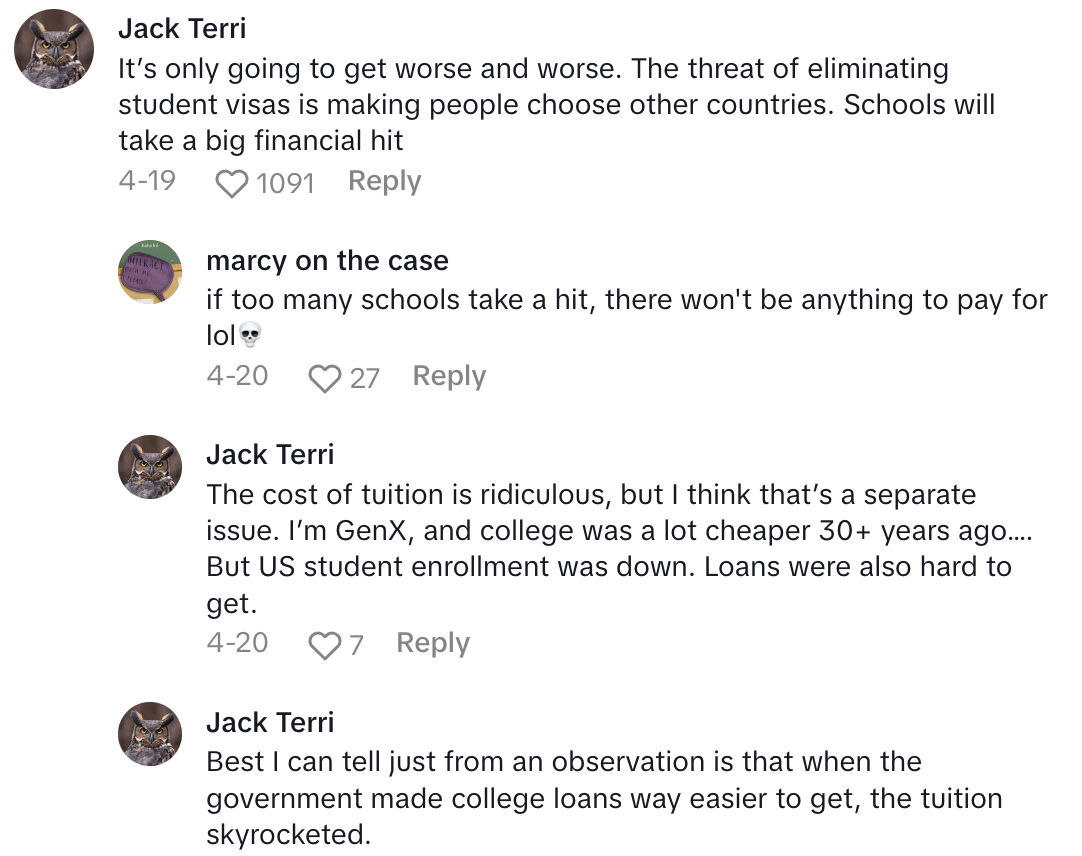Open owl avatar beside the top comment
This screenshot has height=856, width=1082.
pyautogui.click(x=55, y=48)
